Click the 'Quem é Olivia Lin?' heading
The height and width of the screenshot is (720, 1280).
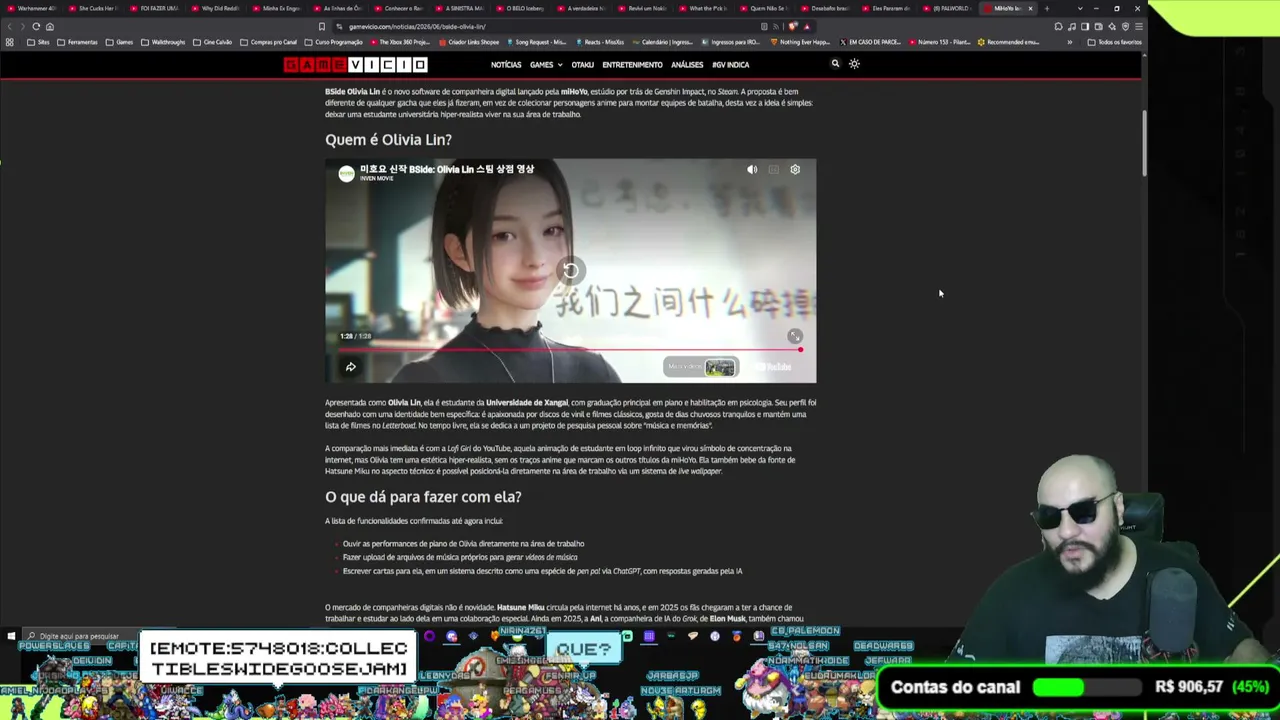pyautogui.click(x=388, y=140)
